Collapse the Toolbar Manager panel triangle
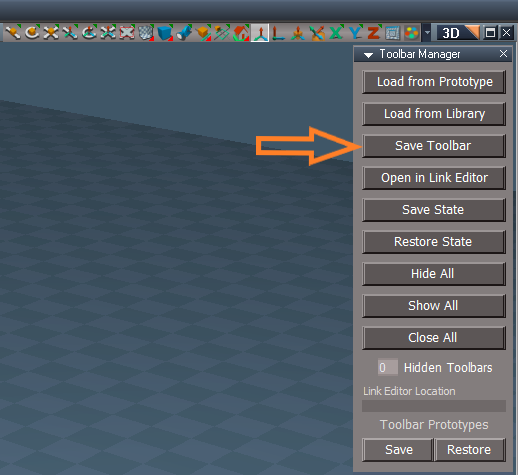Screen dimensions: 518x475 [368, 55]
